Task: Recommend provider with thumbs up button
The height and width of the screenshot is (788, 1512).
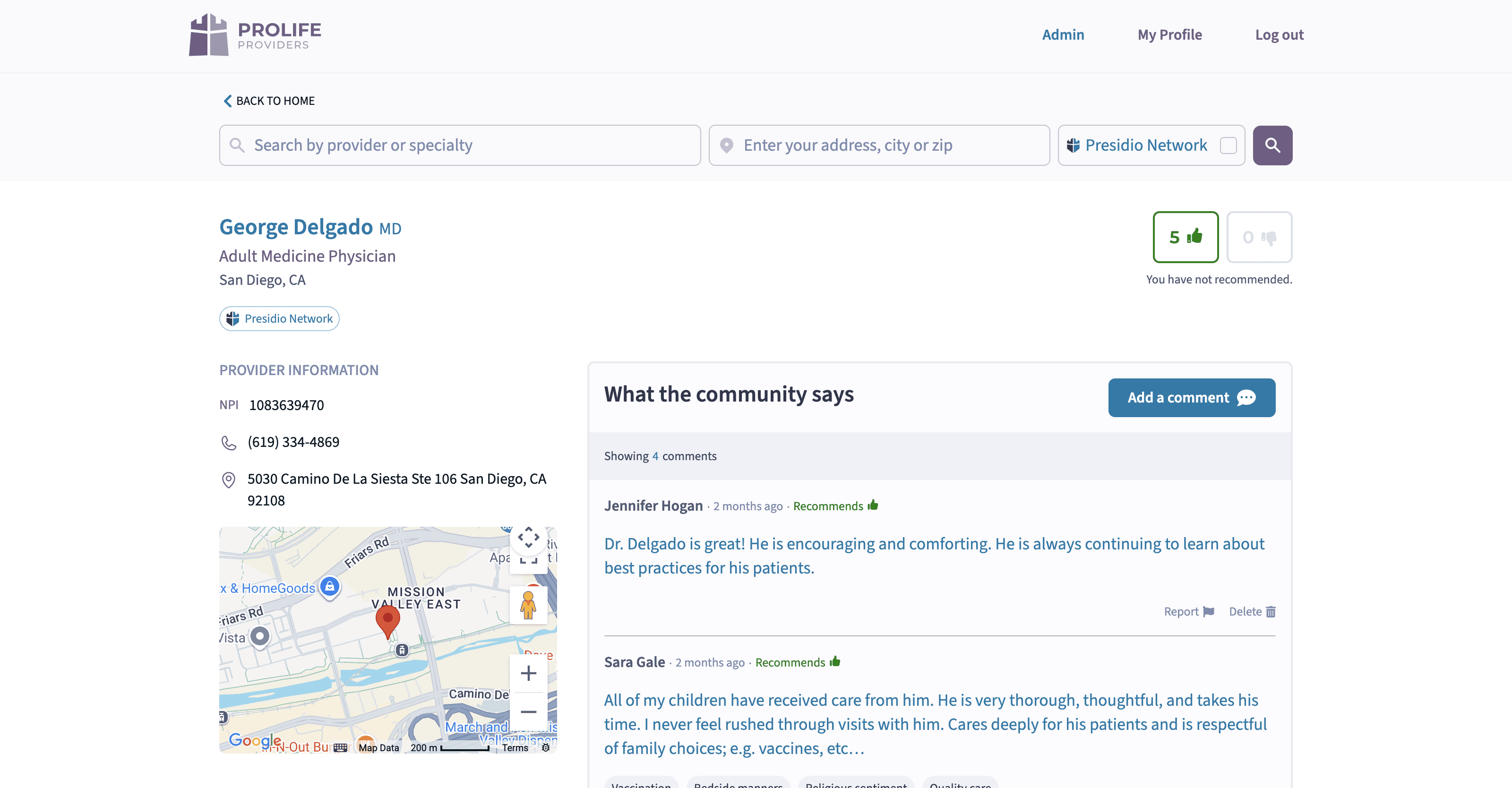Action: 1185,237
